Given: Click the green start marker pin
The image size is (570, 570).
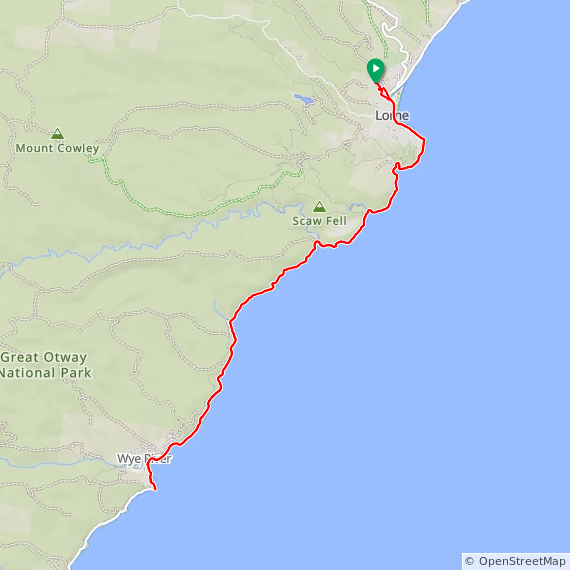Looking at the screenshot, I should point(376,70).
